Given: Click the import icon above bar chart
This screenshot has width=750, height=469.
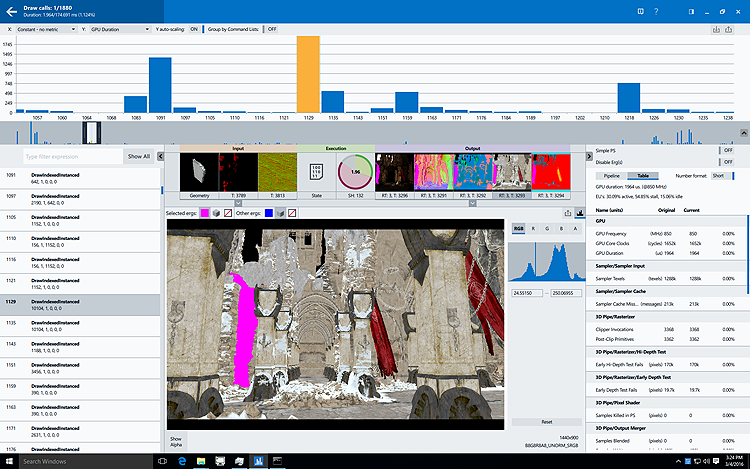Looking at the screenshot, I should tap(716, 30).
